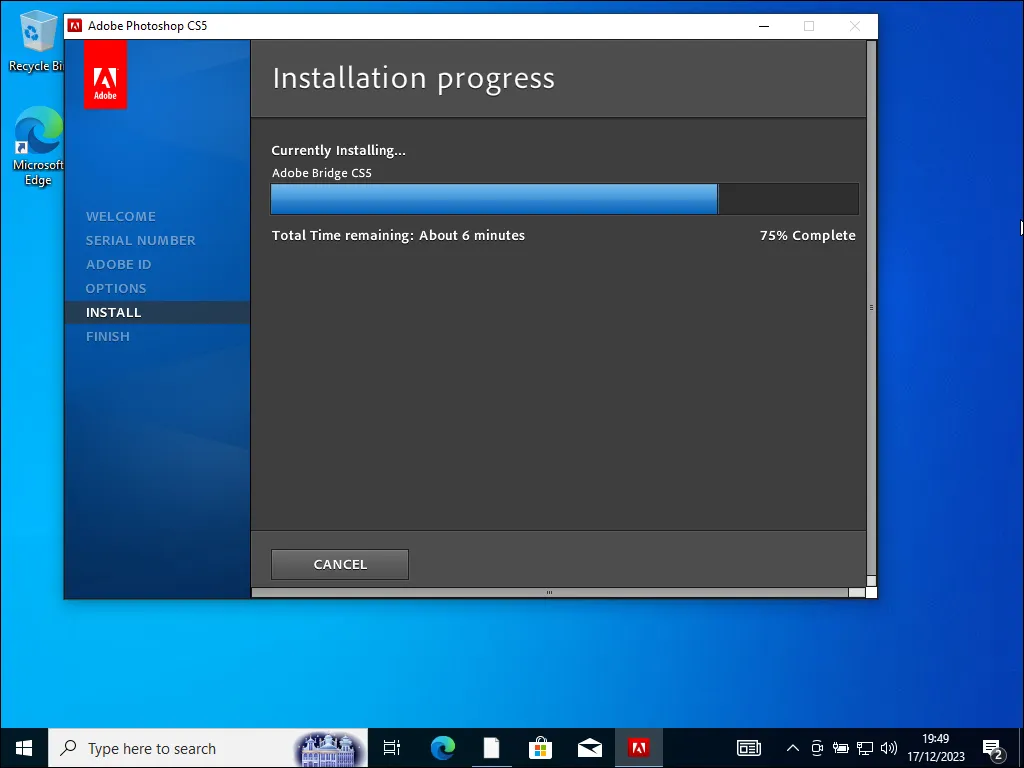1024x768 pixels.
Task: Go to the WELCOME step in the sidebar
Action: click(120, 216)
